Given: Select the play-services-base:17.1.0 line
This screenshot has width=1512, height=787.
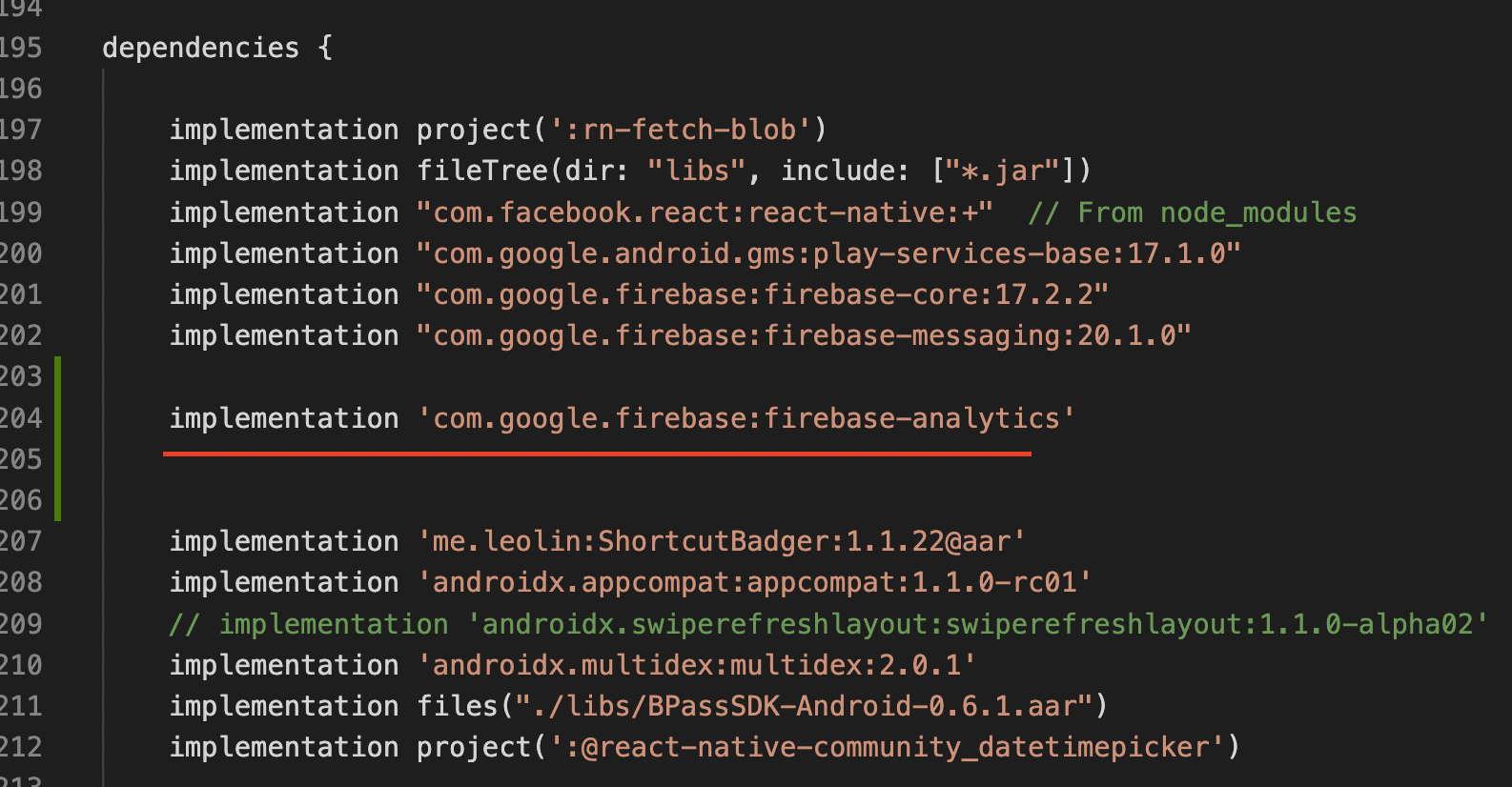Looking at the screenshot, I should 705,253.
